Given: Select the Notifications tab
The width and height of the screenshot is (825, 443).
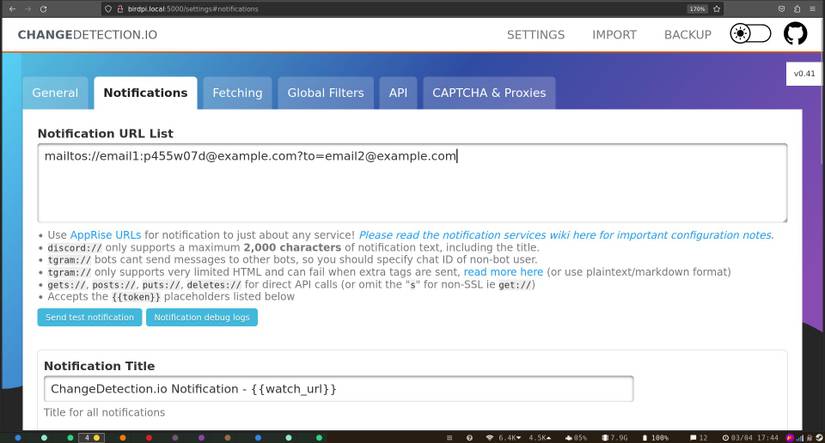Looking at the screenshot, I should pyautogui.click(x=146, y=93).
